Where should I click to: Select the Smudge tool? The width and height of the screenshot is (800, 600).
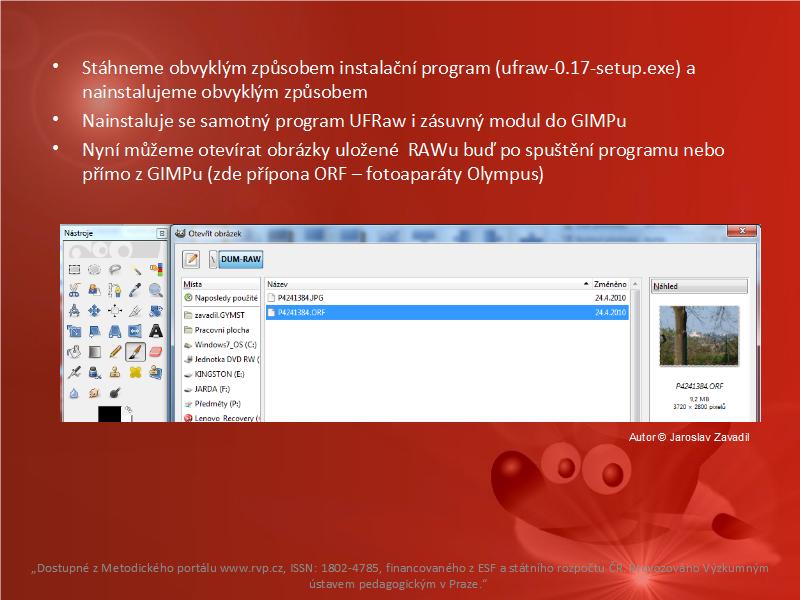(94, 393)
